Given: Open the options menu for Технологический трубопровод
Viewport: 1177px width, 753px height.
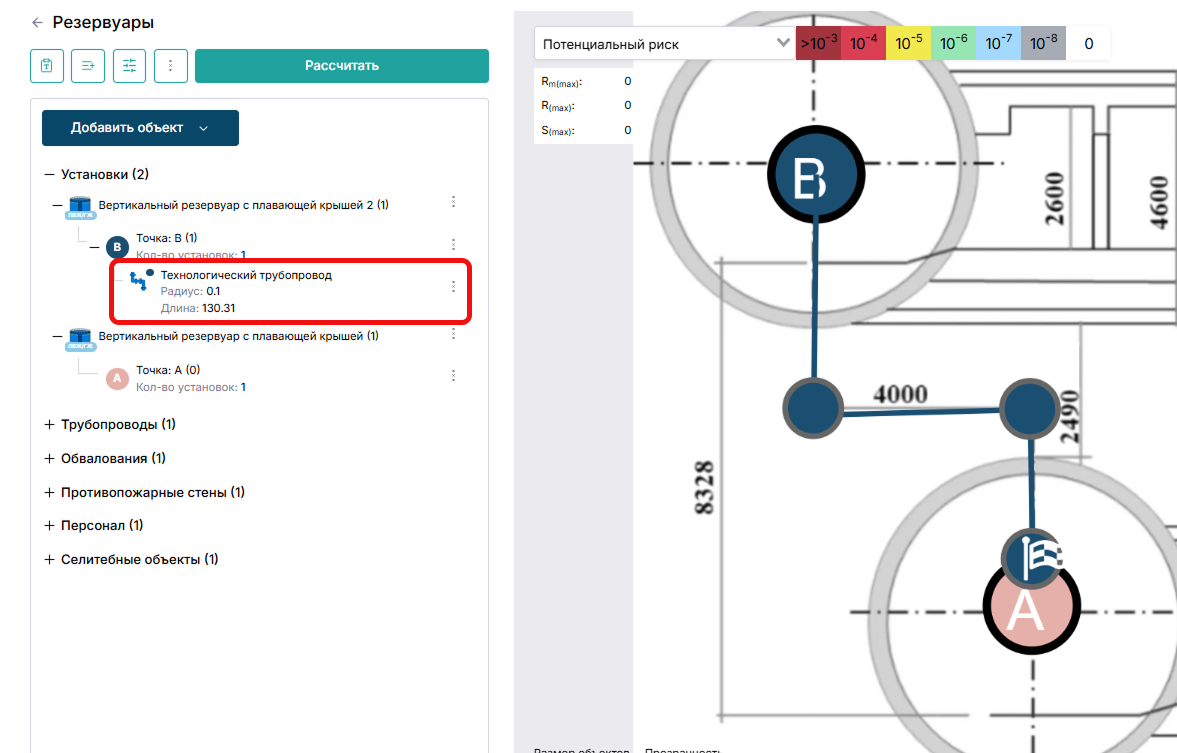Looking at the screenshot, I should 453,287.
